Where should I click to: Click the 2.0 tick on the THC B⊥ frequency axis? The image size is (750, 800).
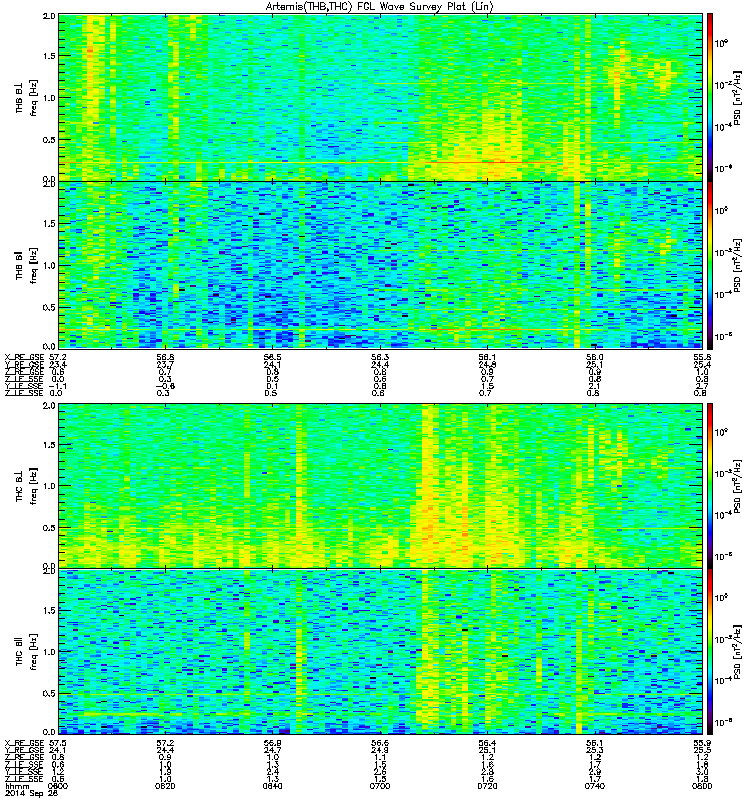(49, 406)
